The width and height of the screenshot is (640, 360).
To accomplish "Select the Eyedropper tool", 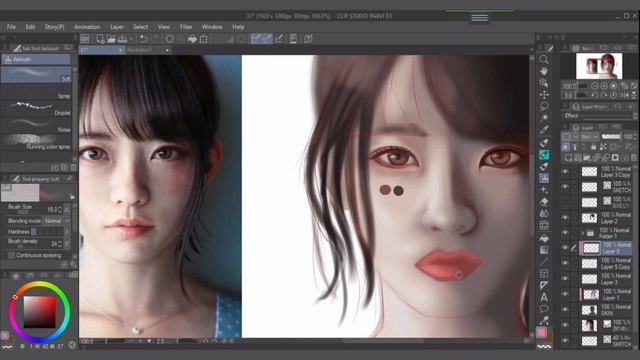I will 544,131.
